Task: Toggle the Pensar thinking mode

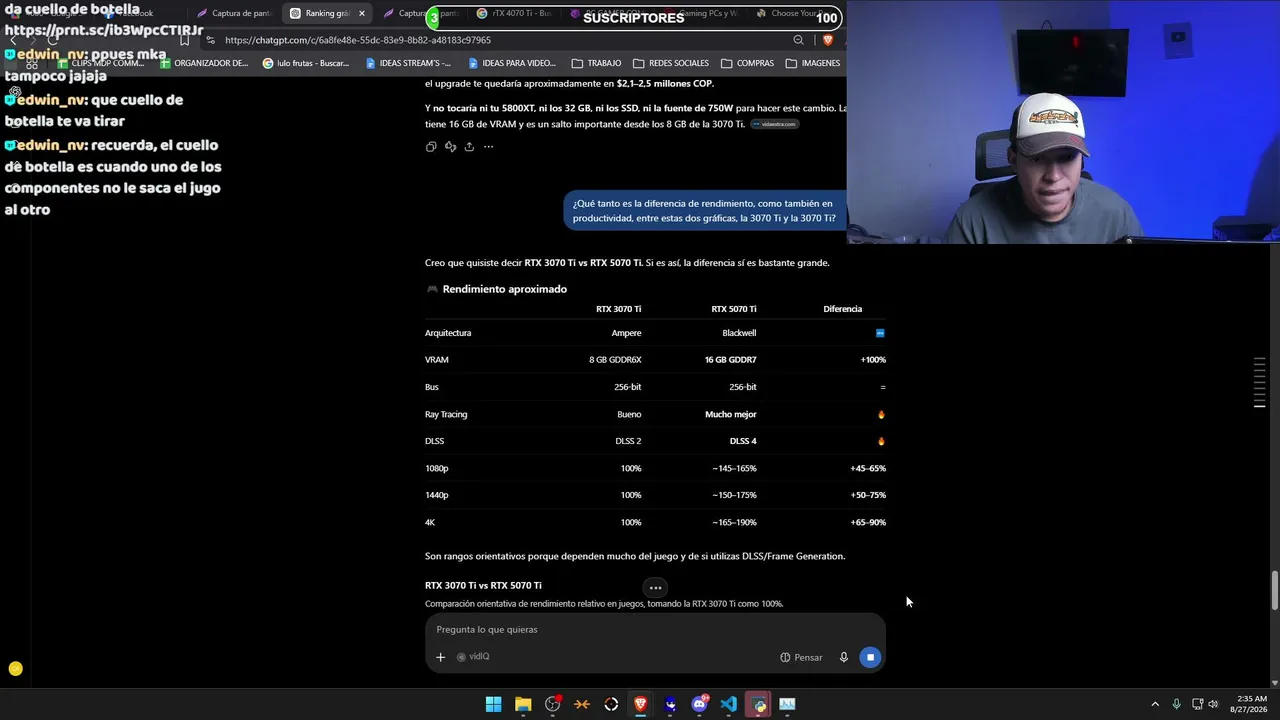Action: (x=801, y=657)
